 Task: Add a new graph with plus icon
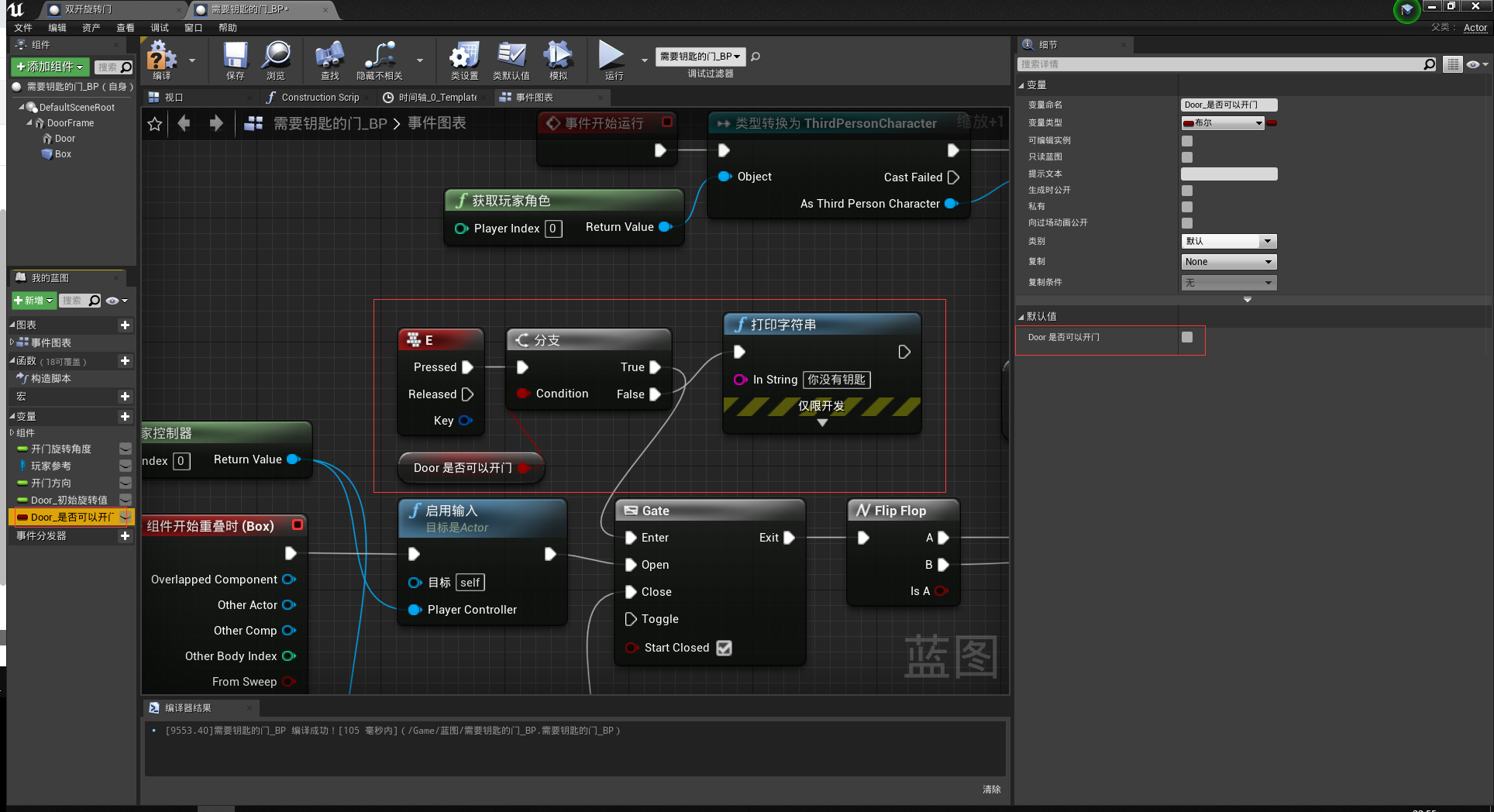[125, 325]
